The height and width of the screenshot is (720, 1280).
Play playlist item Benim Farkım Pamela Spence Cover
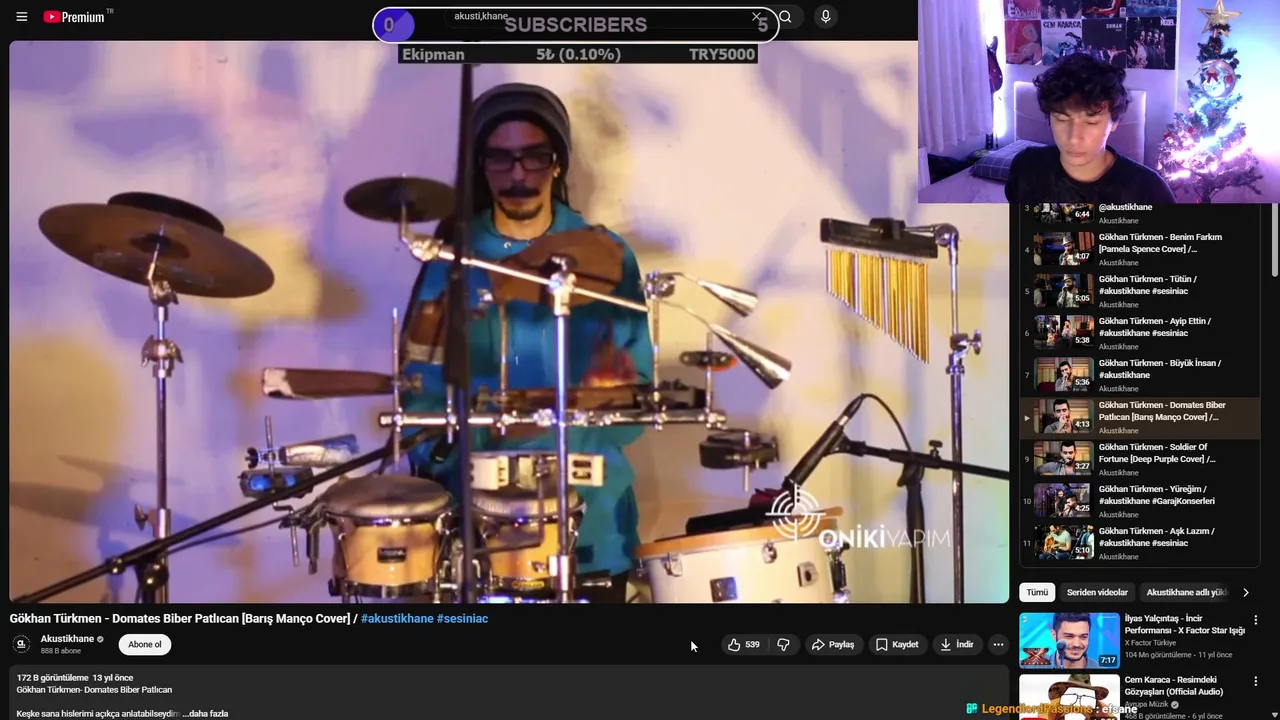coord(1140,249)
